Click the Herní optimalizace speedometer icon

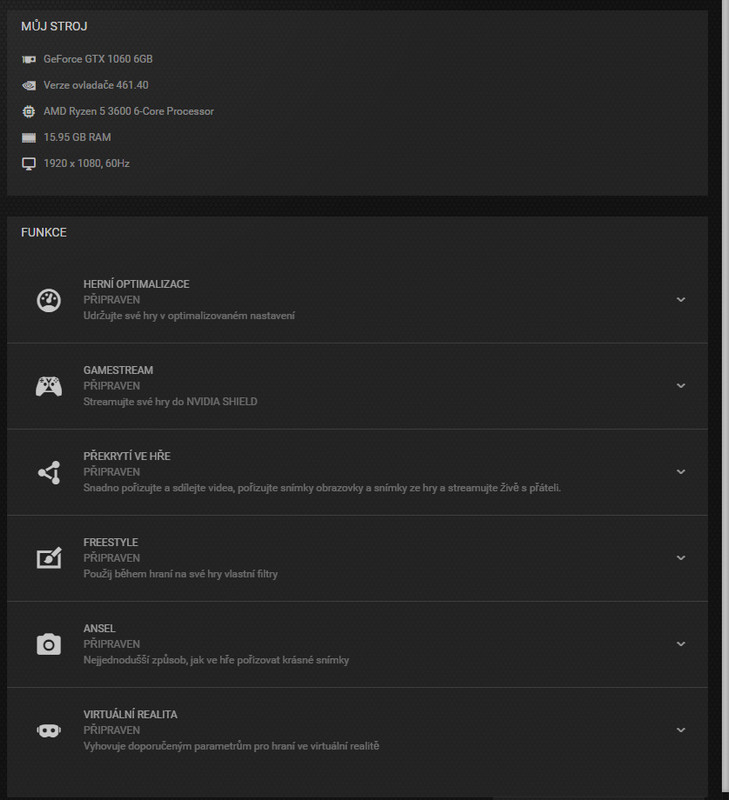tap(48, 300)
